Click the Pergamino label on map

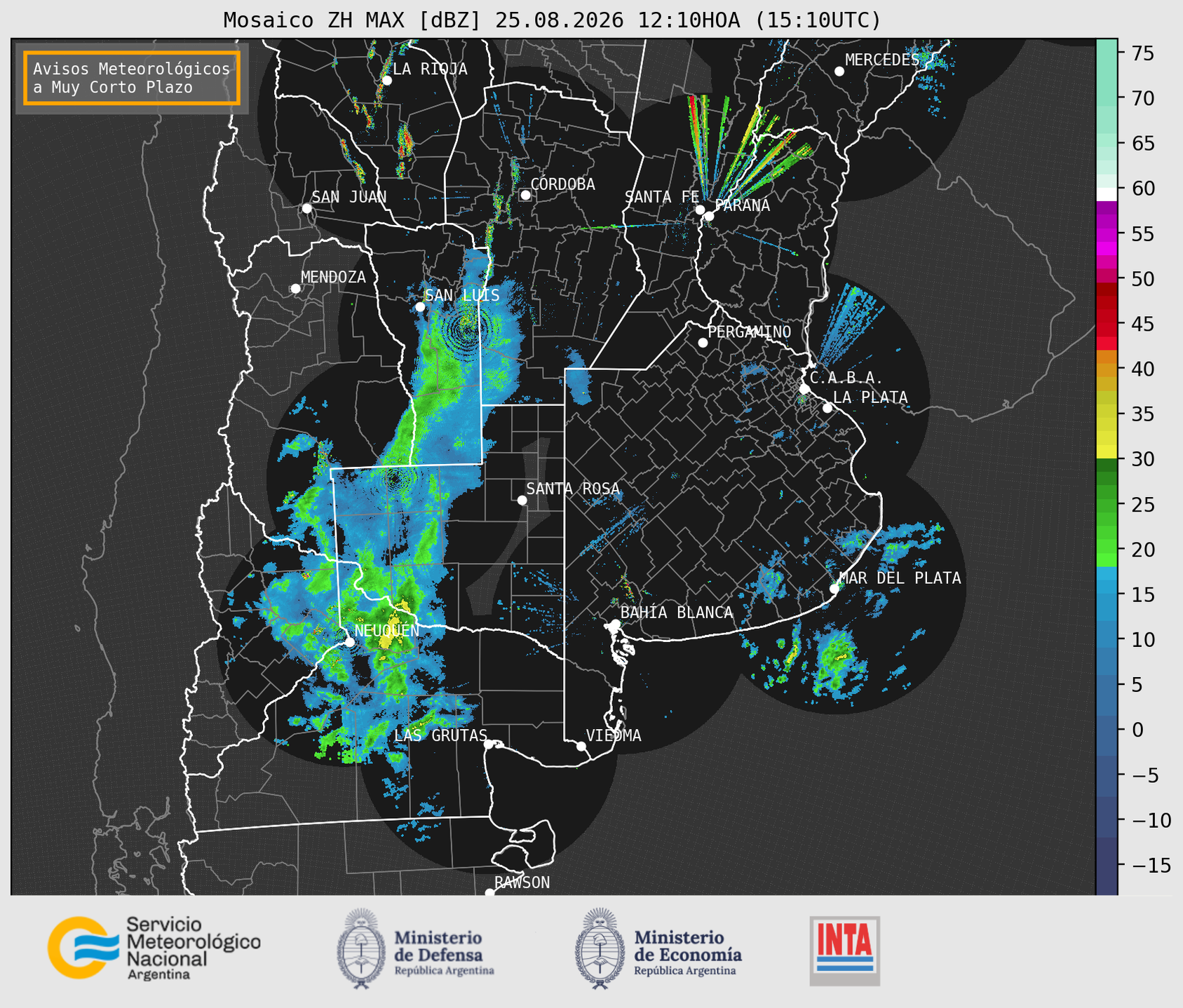749,332
